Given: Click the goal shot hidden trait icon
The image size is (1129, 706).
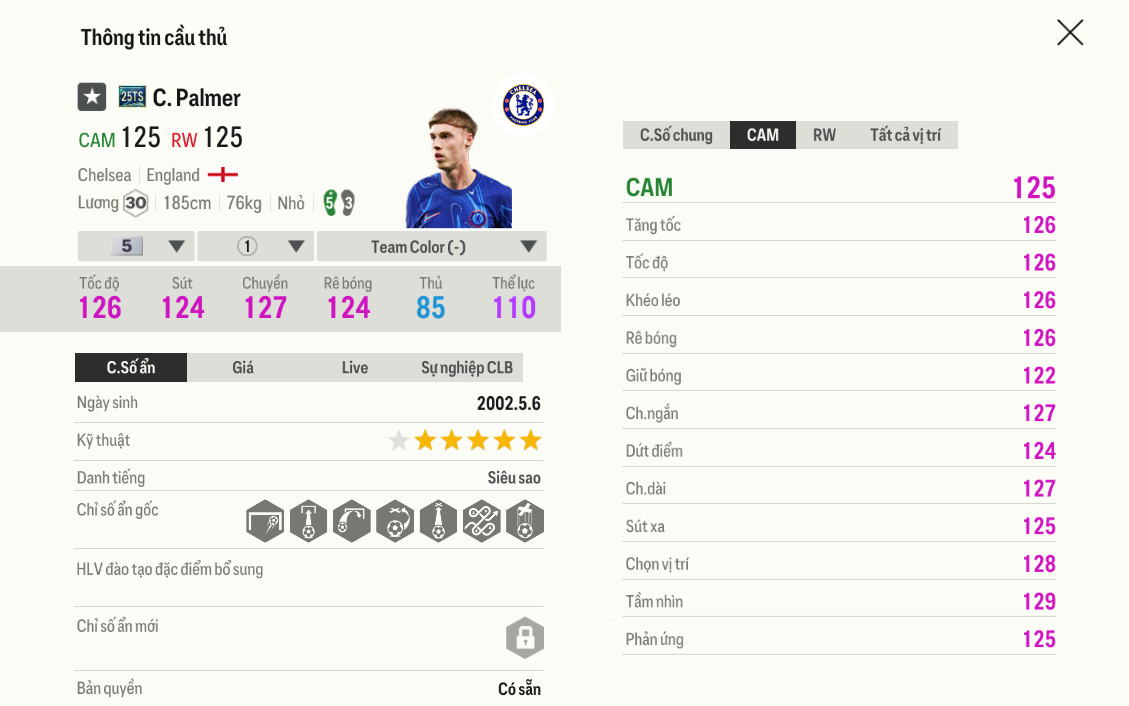Looking at the screenshot, I should 265,521.
